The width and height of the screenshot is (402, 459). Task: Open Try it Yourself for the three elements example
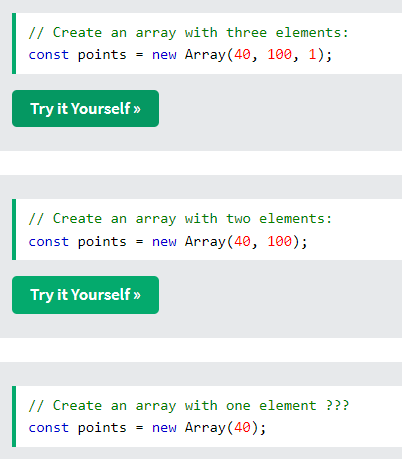tap(85, 108)
